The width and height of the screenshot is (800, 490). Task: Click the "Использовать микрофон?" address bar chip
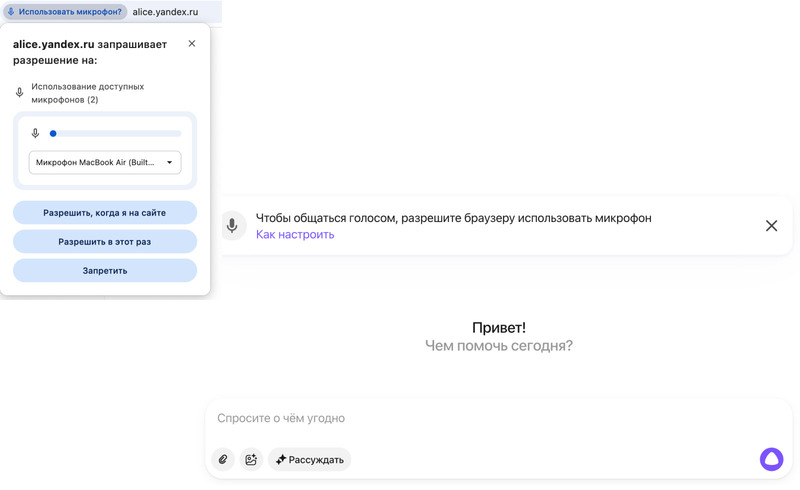point(64,12)
